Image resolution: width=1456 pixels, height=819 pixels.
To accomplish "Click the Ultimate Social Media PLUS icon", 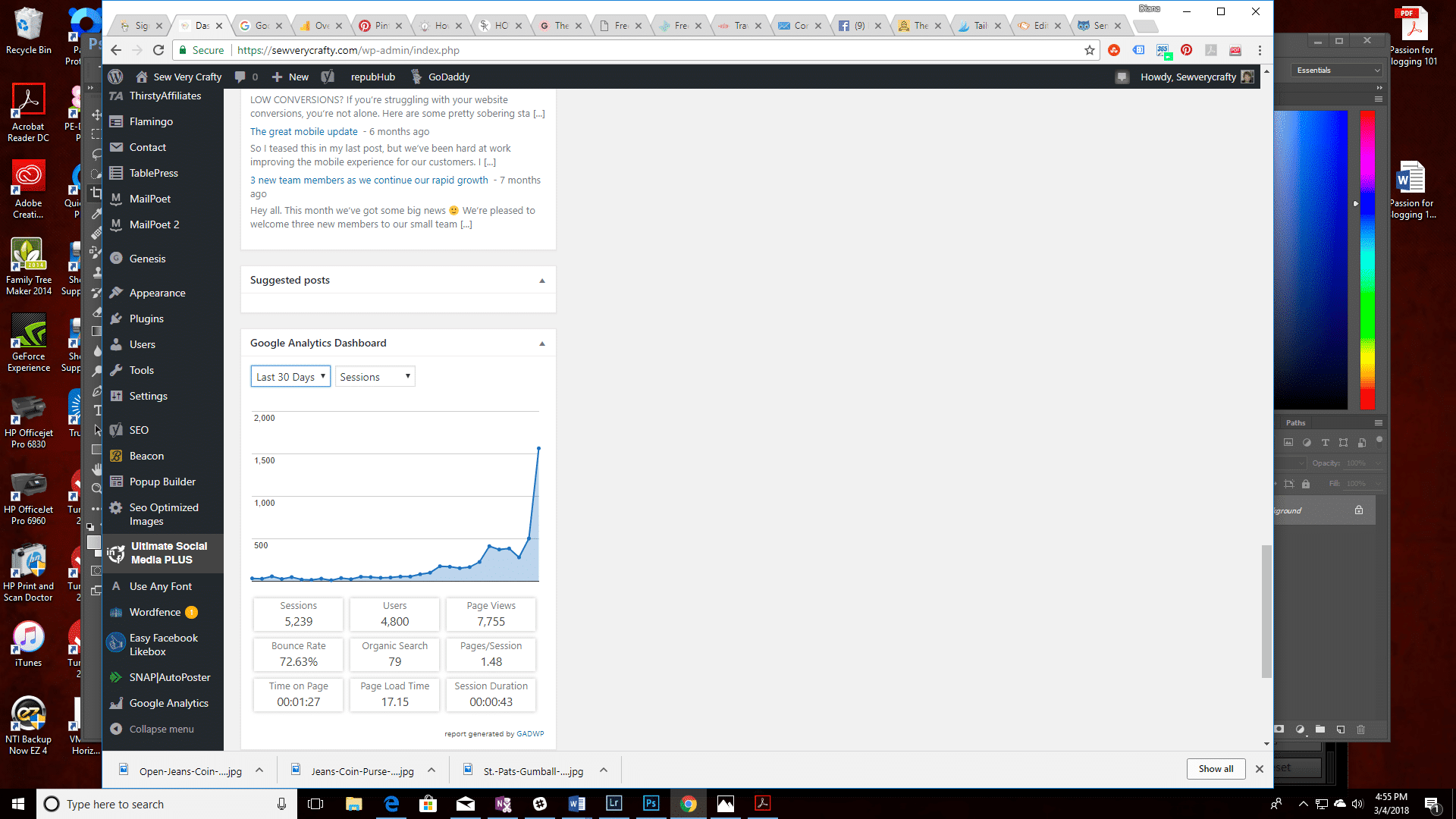I will coord(116,554).
